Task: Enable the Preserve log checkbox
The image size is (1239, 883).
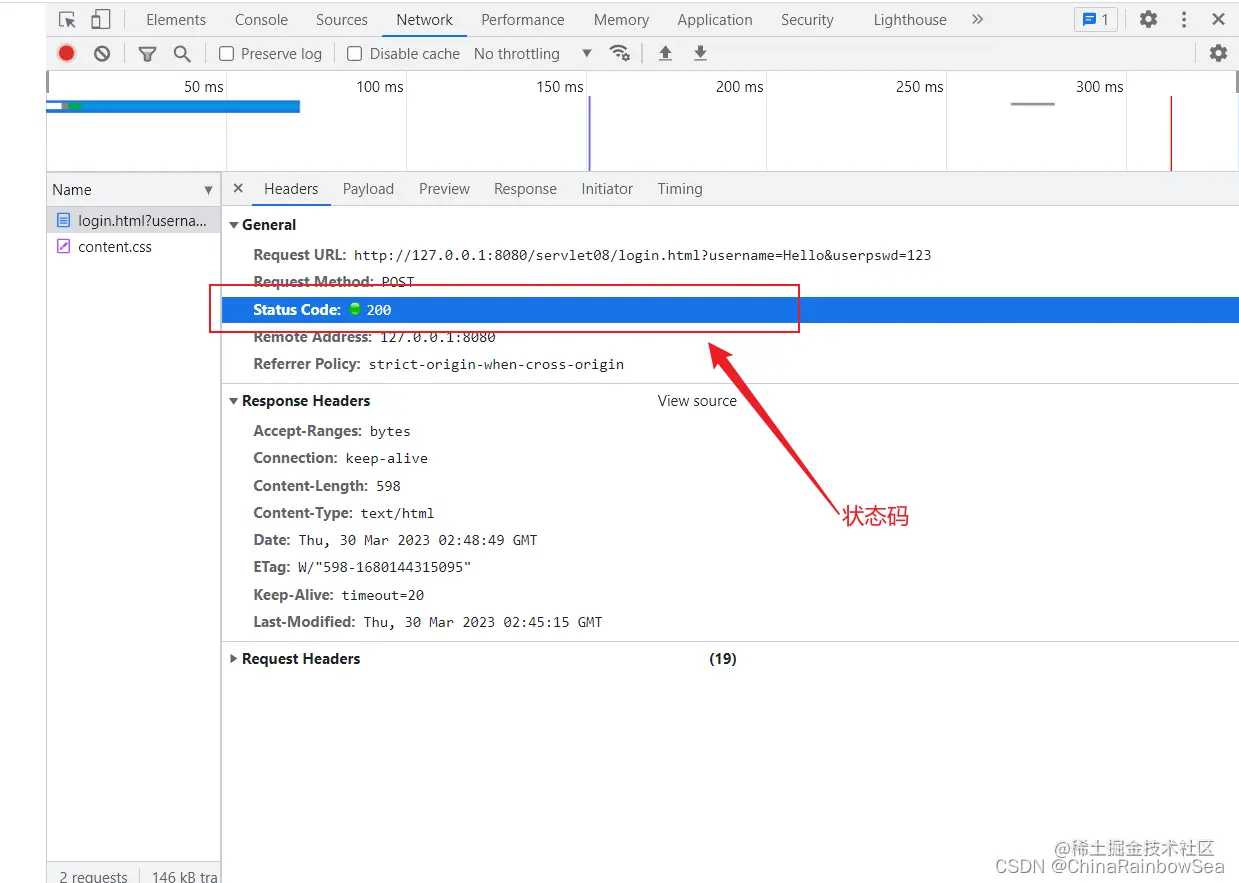Action: point(227,54)
